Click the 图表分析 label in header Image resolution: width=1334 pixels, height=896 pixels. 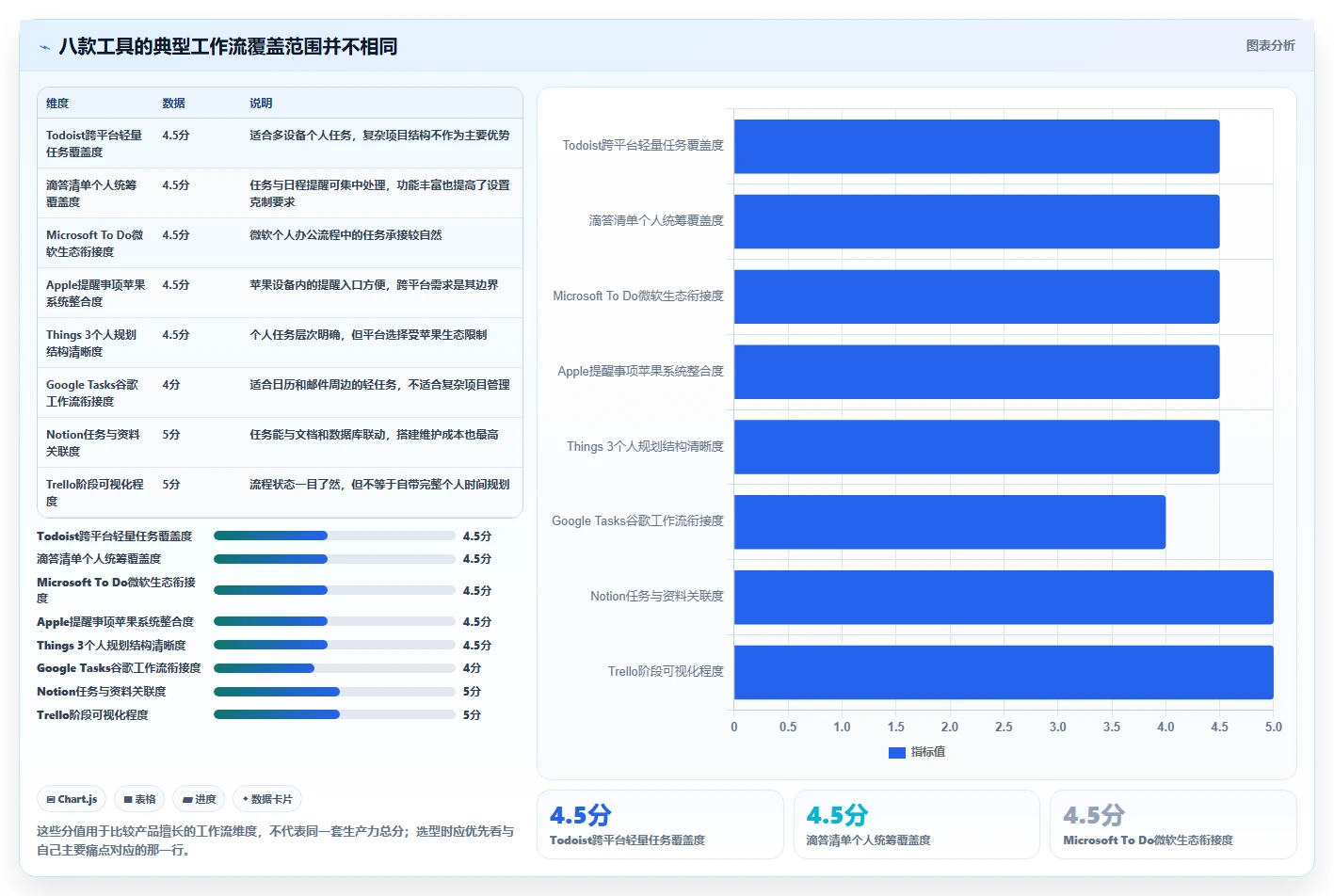(x=1270, y=45)
